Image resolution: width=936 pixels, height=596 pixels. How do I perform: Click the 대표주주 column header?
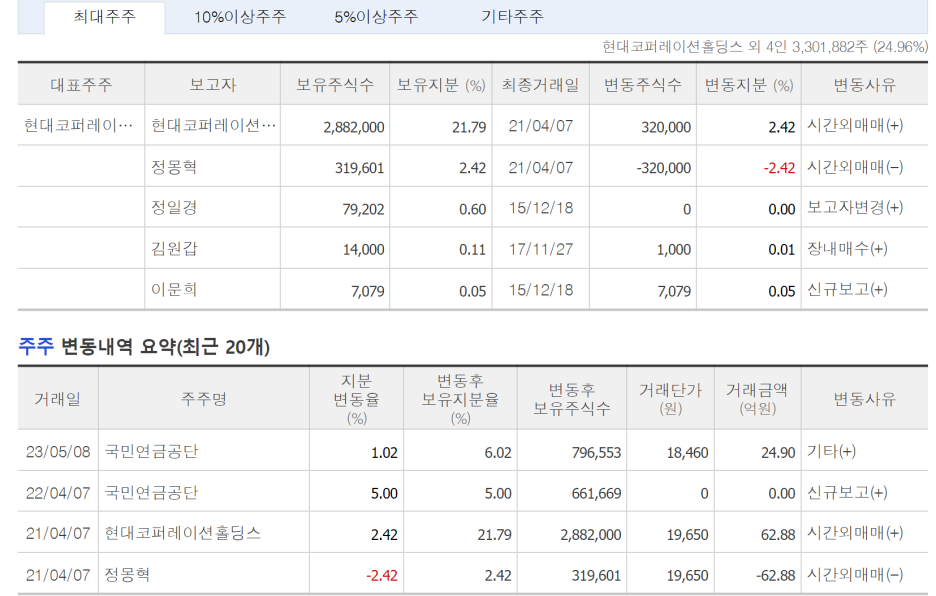[81, 85]
